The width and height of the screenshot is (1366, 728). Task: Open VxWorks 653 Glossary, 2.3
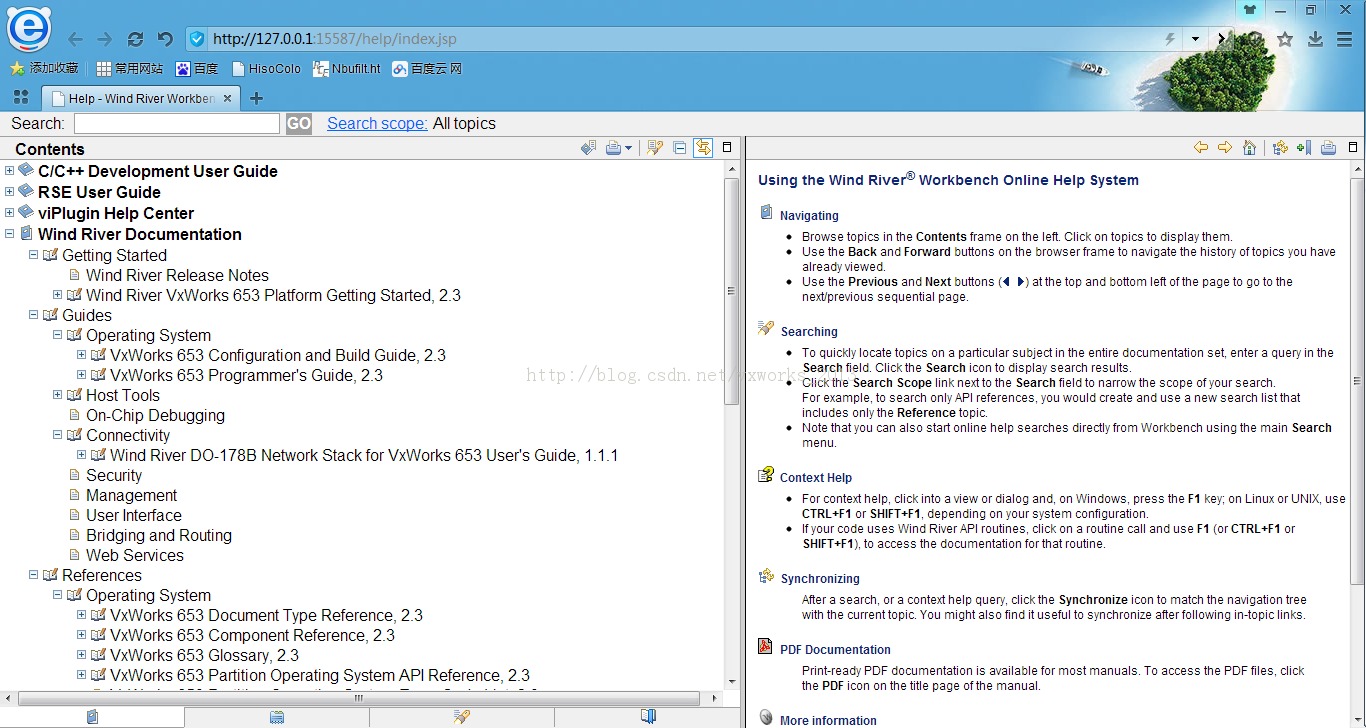click(204, 655)
